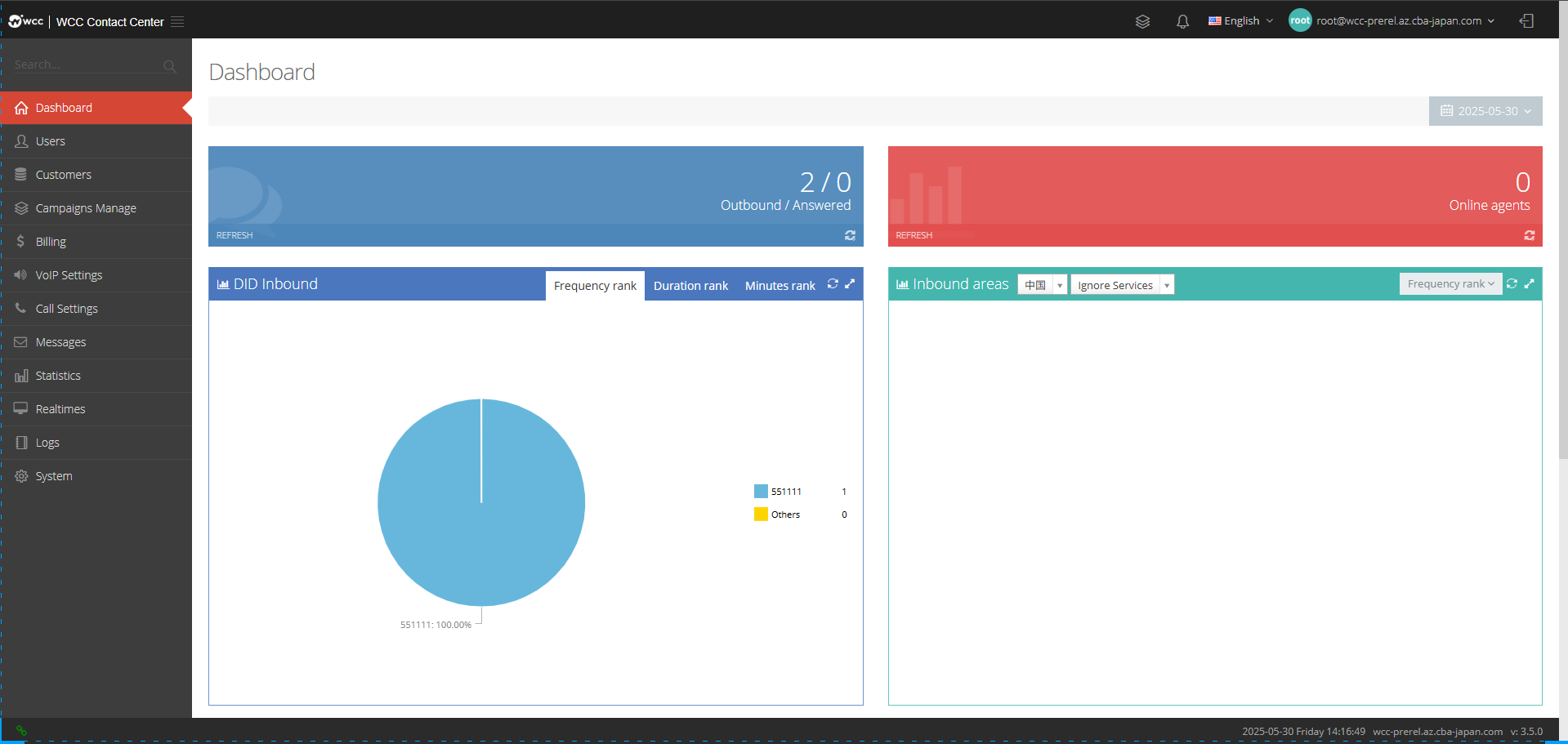This screenshot has width=1568, height=744.
Task: Click the footer date and time text
Action: [x=1303, y=732]
